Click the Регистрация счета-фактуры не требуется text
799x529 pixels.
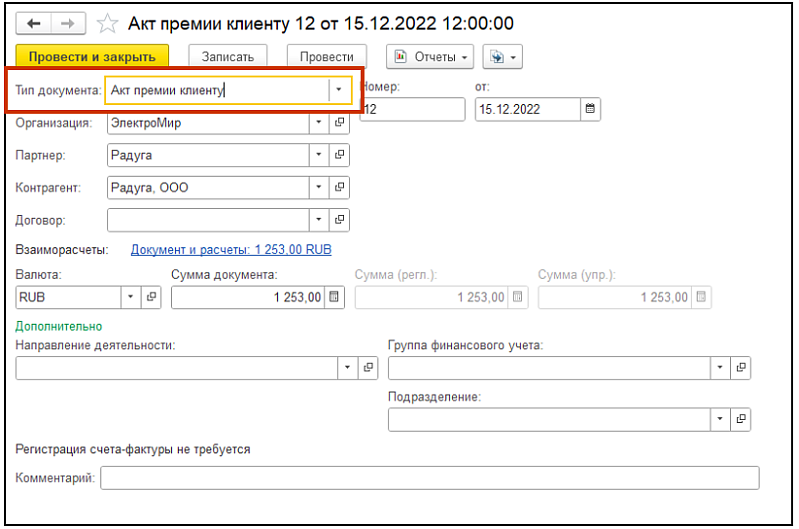133,449
